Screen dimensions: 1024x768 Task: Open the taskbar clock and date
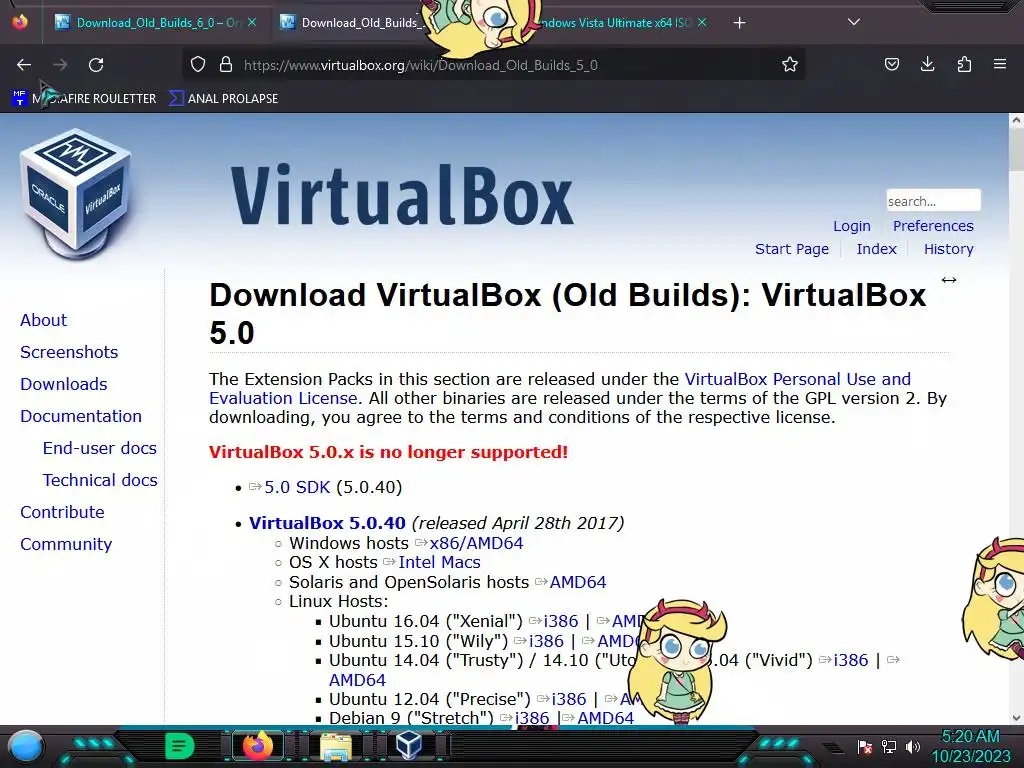tap(971, 746)
